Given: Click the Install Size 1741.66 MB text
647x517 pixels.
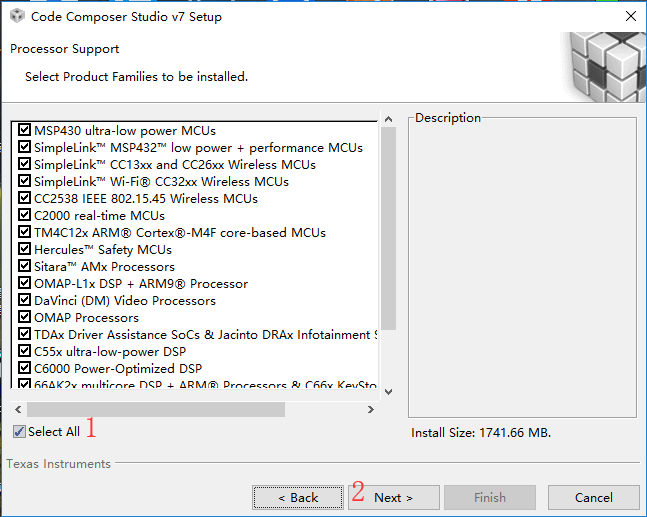Looking at the screenshot, I should tap(481, 432).
